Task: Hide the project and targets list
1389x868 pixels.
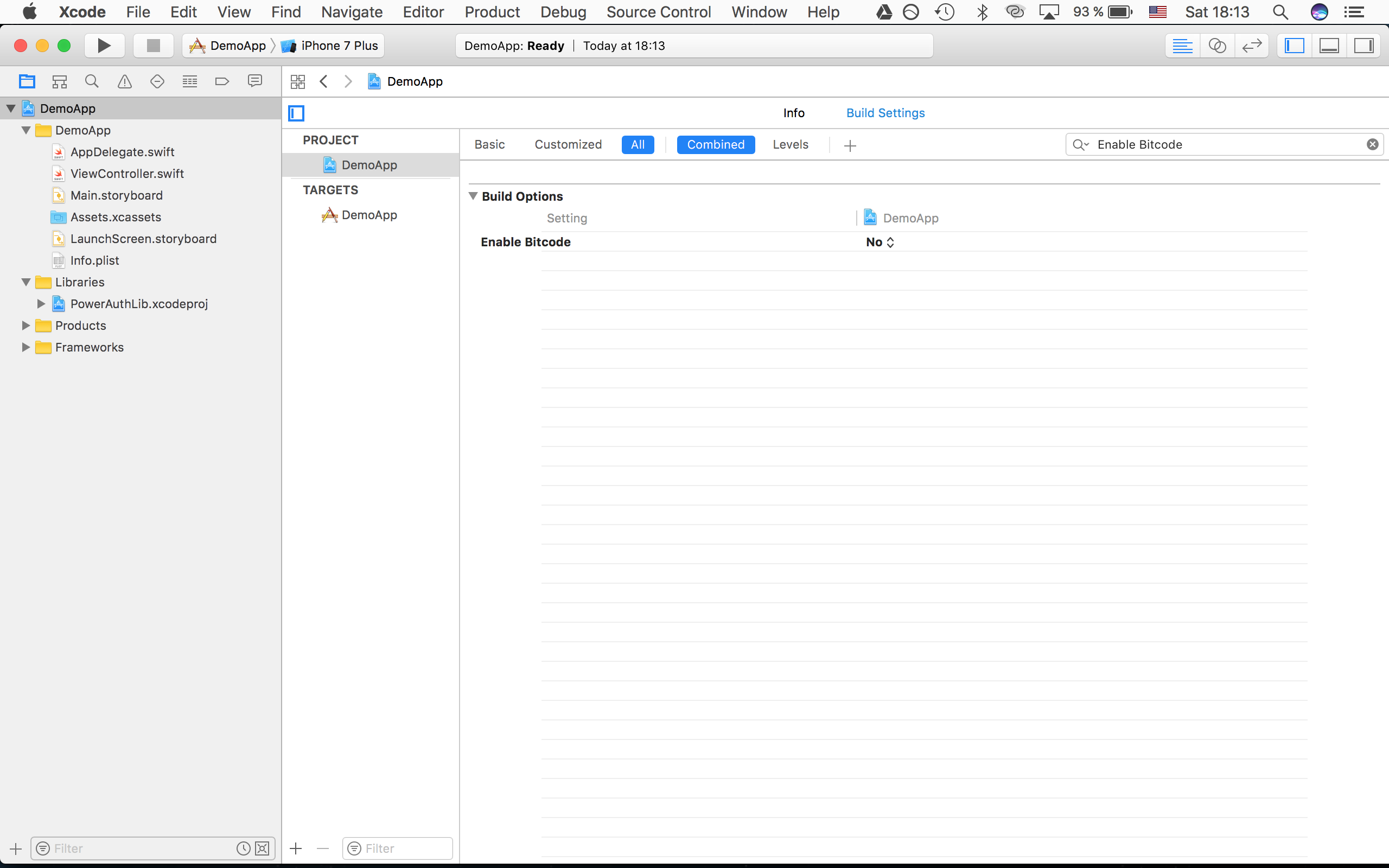Action: tap(296, 113)
